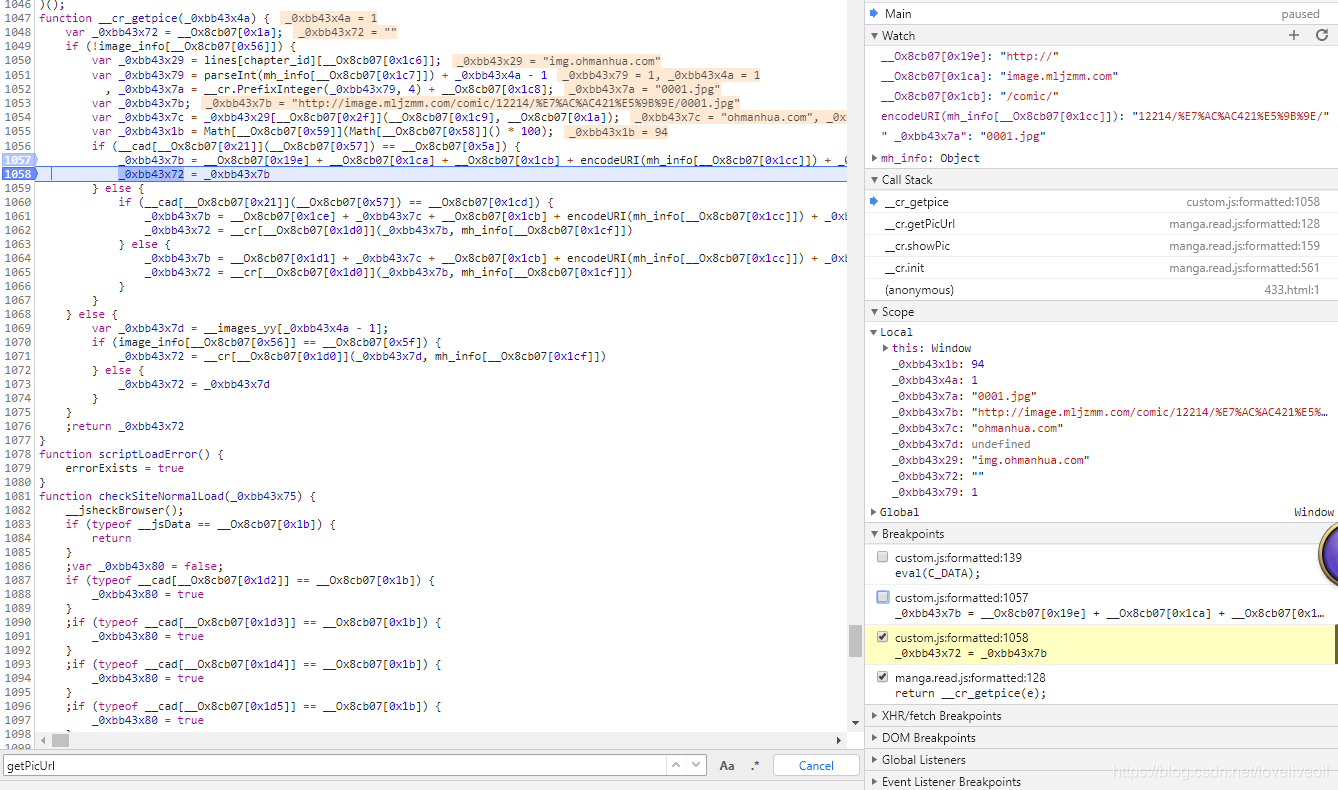Click code editor horizontal scrollbar thumb

click(60, 740)
